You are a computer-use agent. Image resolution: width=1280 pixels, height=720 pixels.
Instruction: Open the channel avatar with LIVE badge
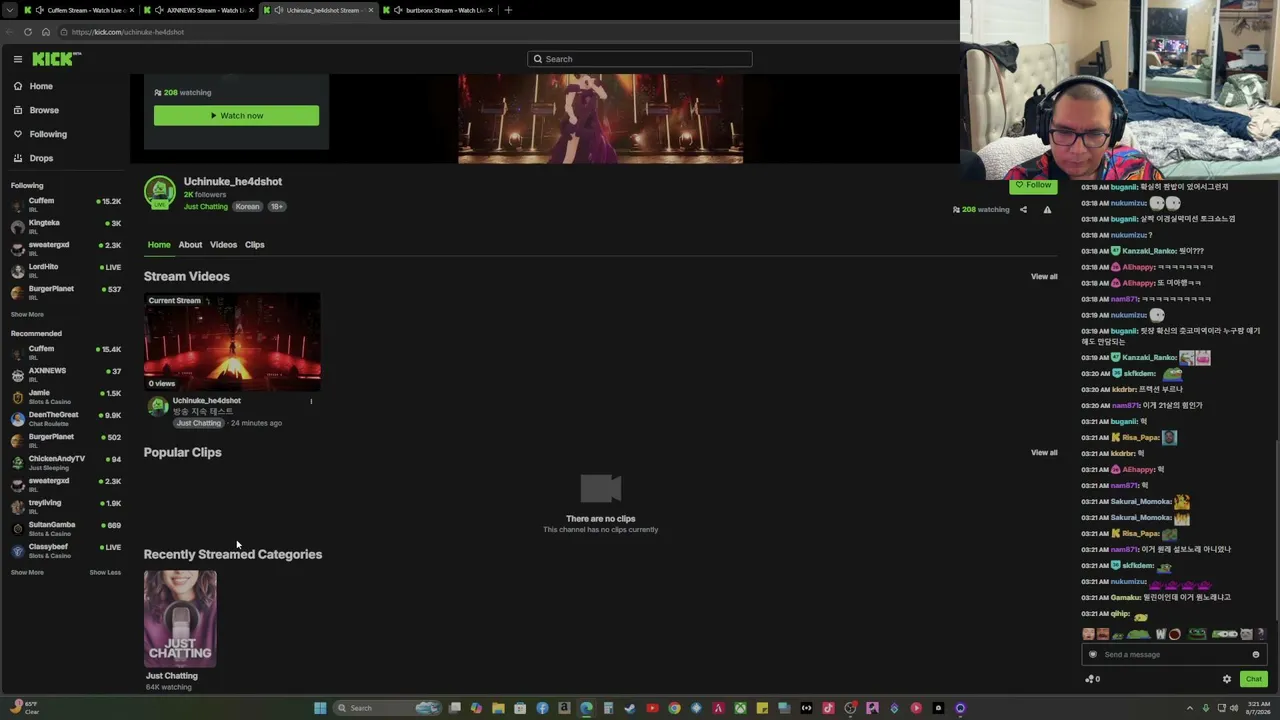tap(159, 192)
